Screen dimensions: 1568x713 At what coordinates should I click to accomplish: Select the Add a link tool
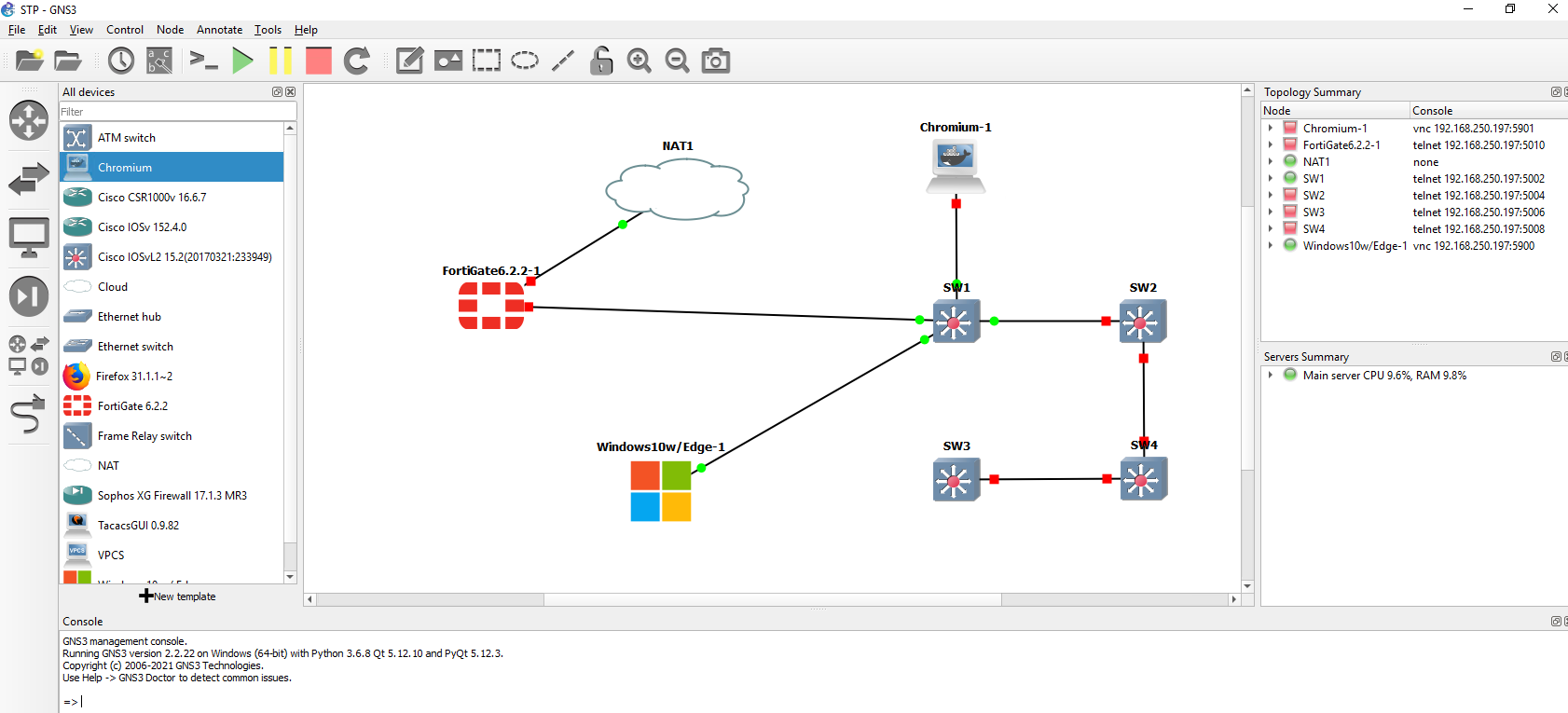[29, 414]
